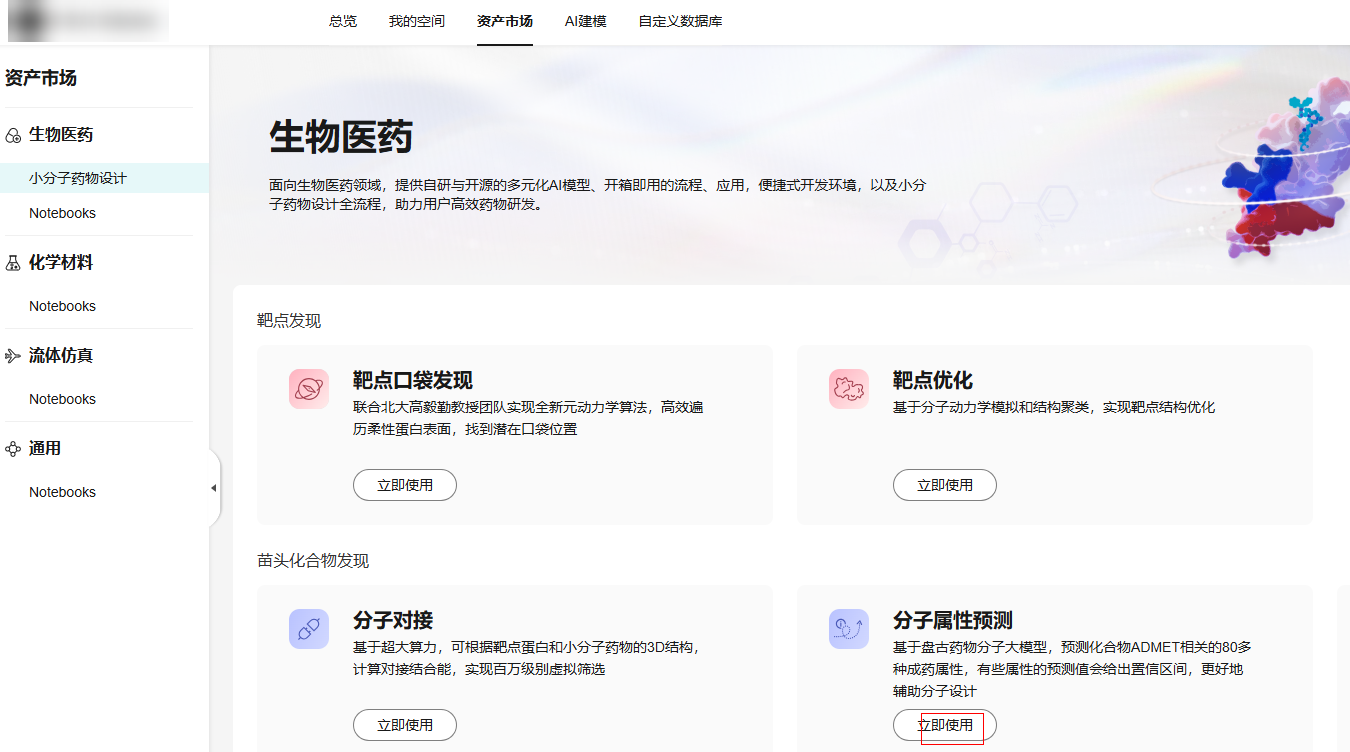The height and width of the screenshot is (752, 1350).
Task: Open the 自定义数据库 tab
Action: (x=681, y=21)
